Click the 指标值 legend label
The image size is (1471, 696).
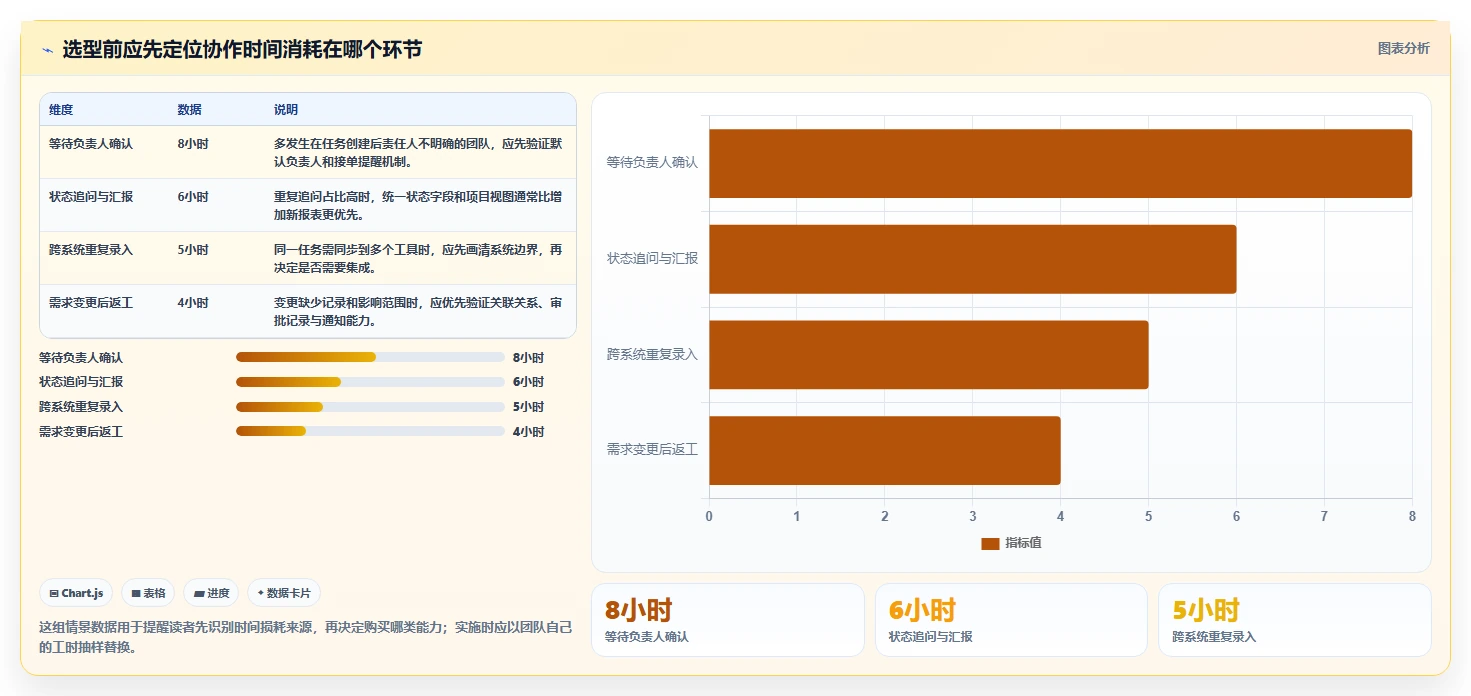tap(1023, 543)
